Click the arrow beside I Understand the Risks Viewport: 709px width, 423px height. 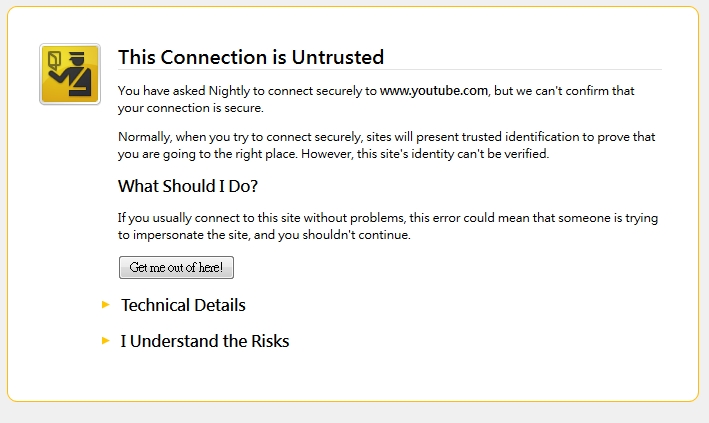[106, 341]
